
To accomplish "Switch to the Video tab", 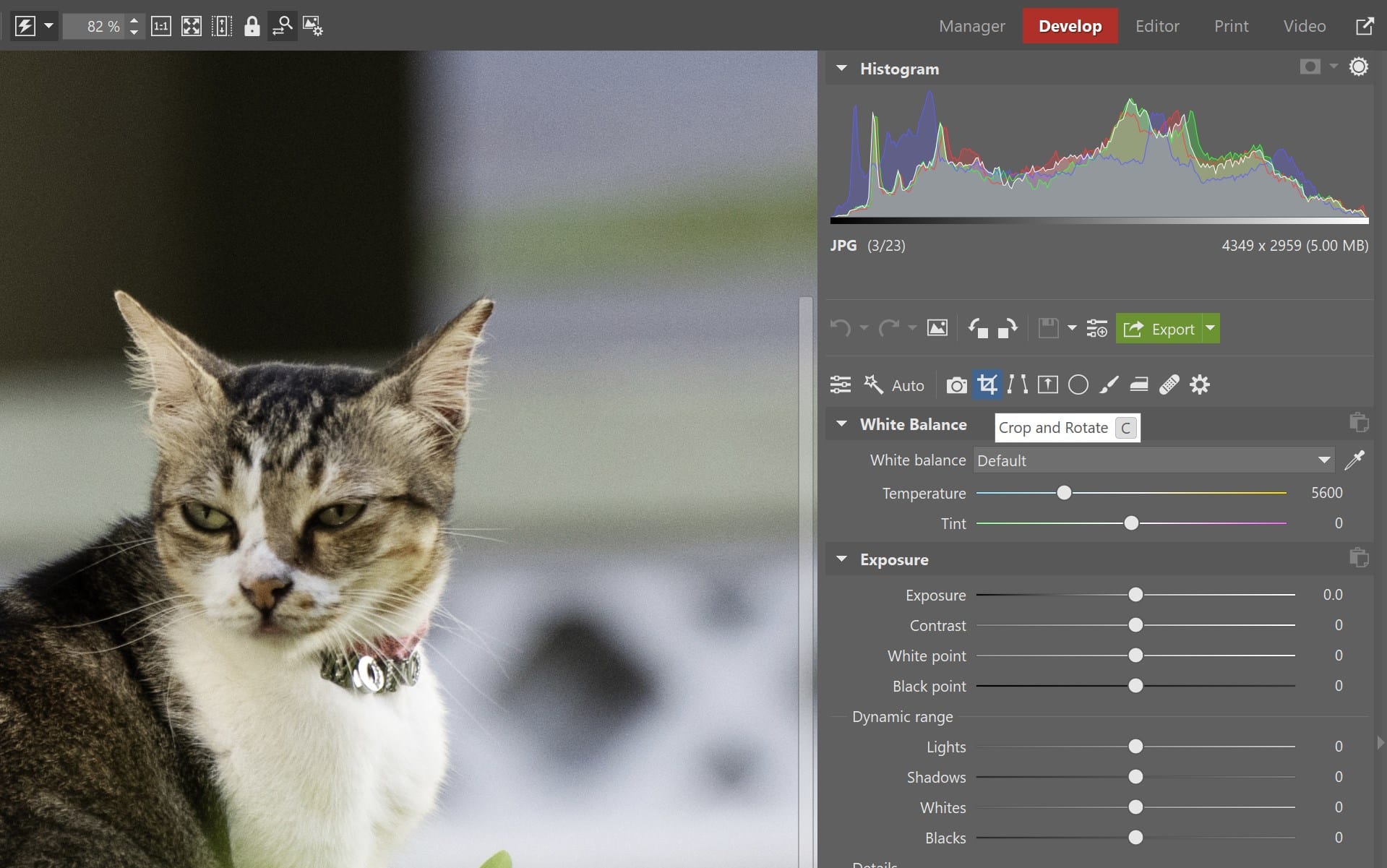I will coord(1305,26).
